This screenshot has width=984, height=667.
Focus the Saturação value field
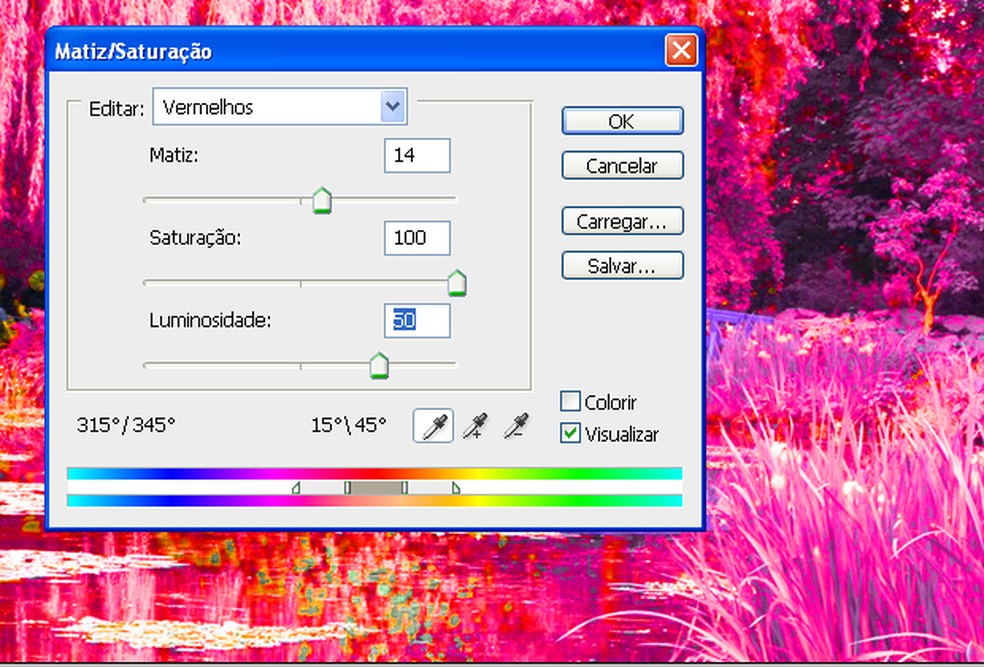(417, 238)
